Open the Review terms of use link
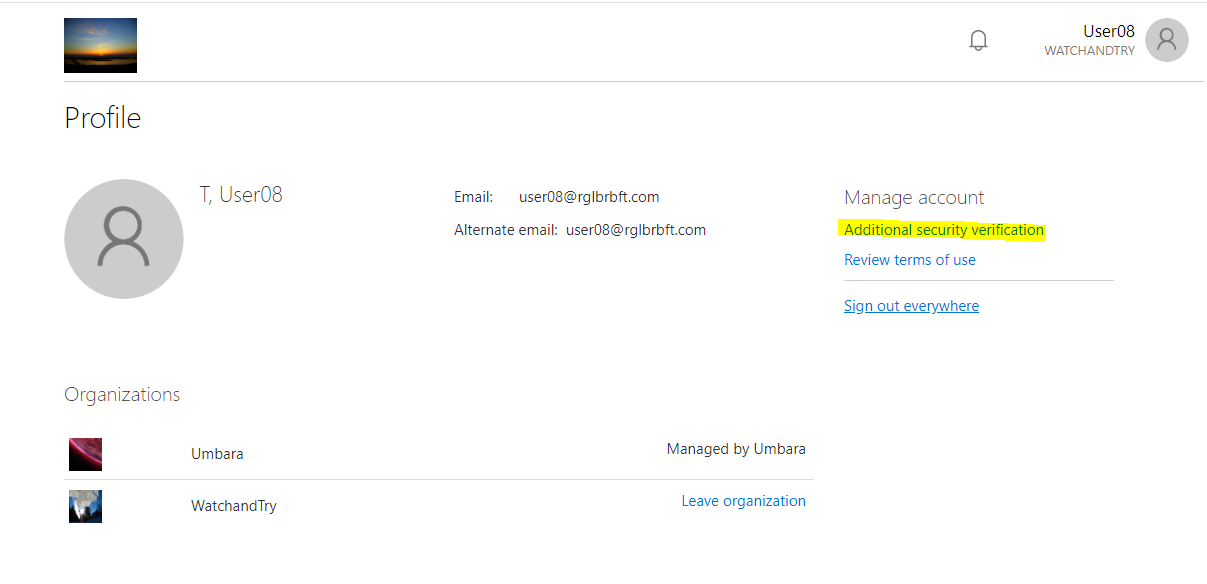Image resolution: width=1207 pixels, height=584 pixels. (x=909, y=260)
